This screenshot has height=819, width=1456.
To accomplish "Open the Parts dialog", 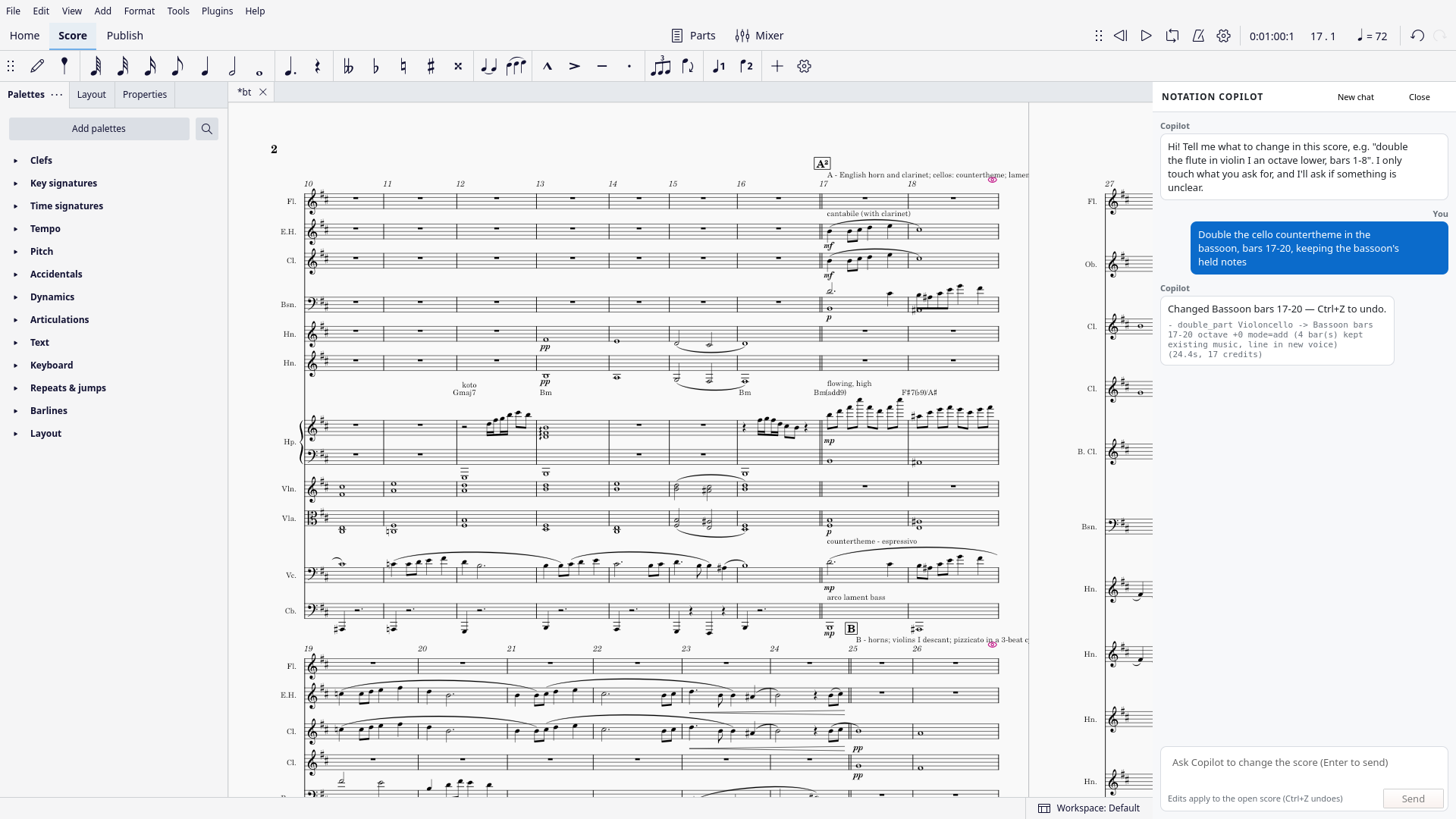I will [694, 36].
